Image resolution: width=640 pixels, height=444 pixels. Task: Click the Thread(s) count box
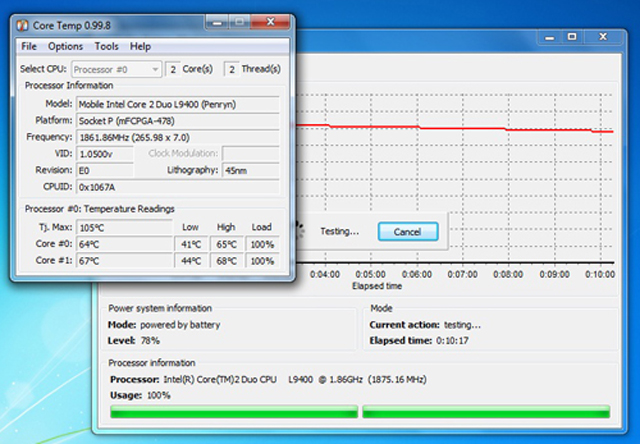click(231, 69)
